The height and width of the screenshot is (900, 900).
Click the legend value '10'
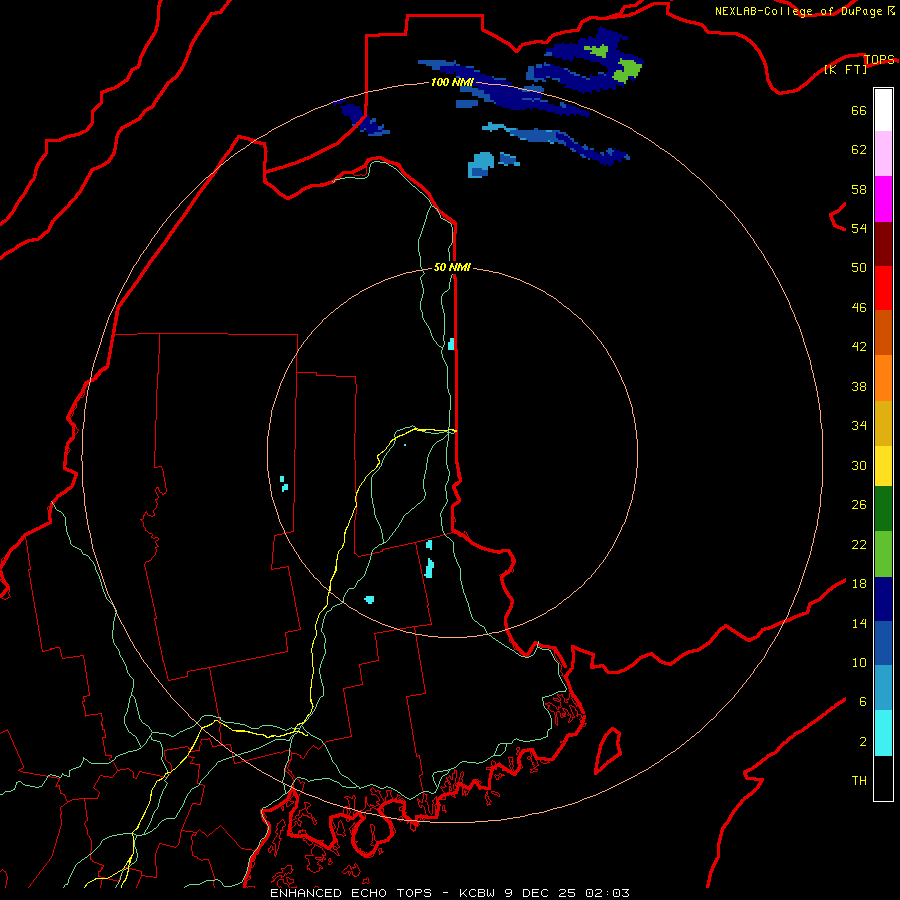coord(859,663)
